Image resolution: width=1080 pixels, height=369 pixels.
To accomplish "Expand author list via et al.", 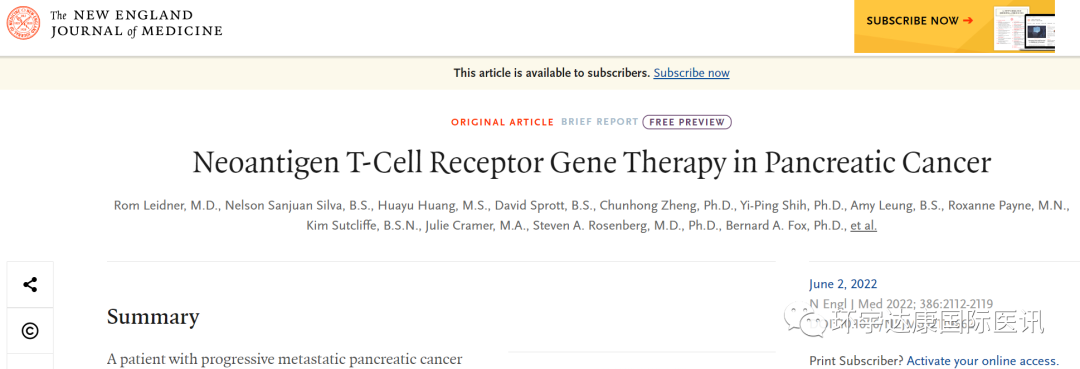I will tap(864, 226).
